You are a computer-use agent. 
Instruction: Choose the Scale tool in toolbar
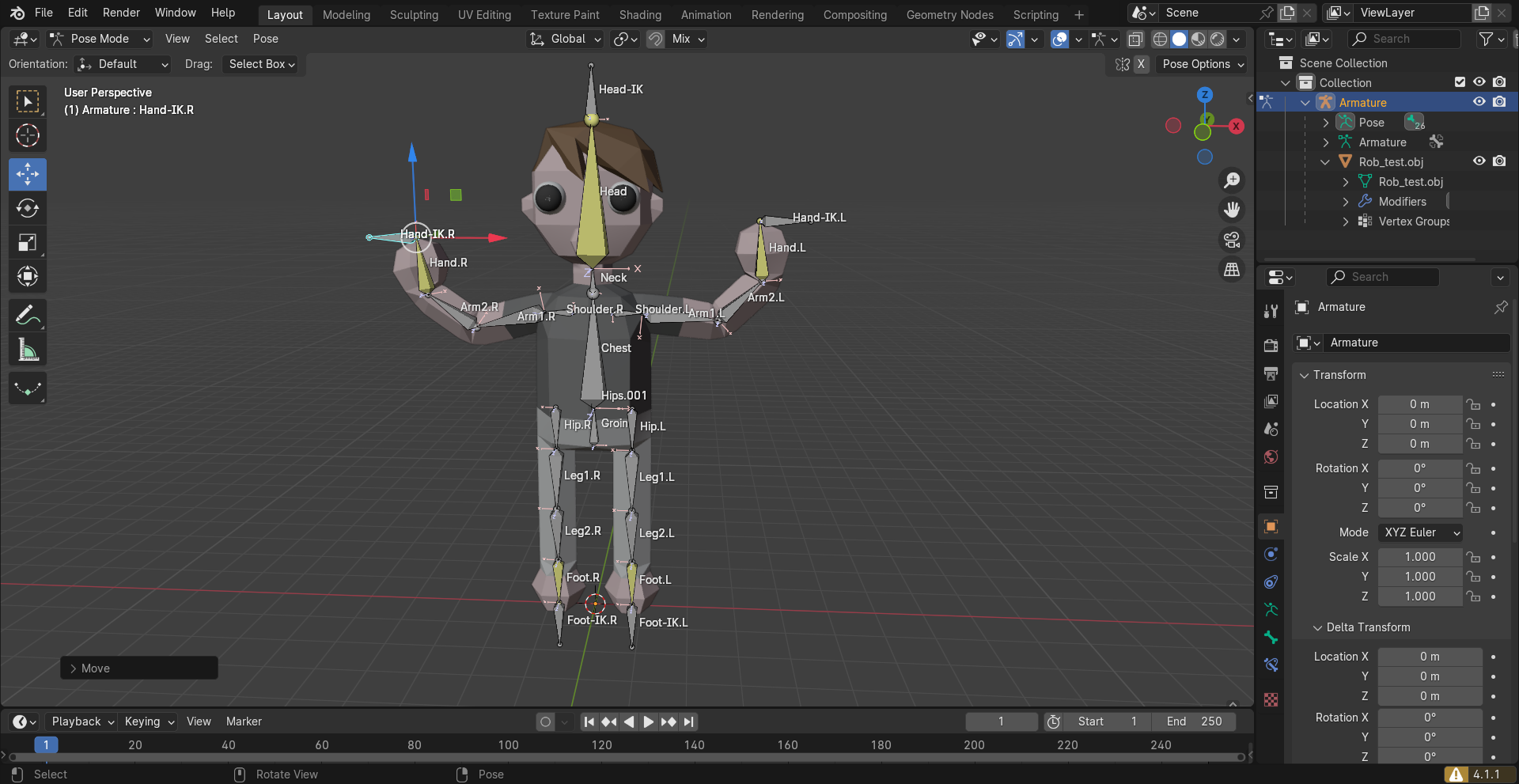[28, 242]
